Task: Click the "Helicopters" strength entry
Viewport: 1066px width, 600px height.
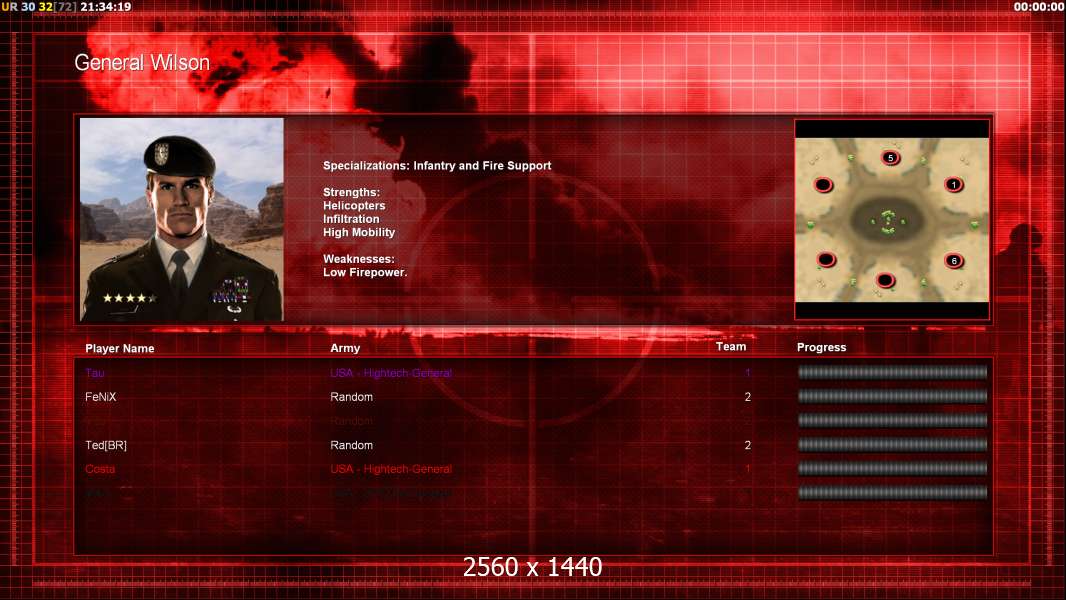Action: pyautogui.click(x=354, y=205)
